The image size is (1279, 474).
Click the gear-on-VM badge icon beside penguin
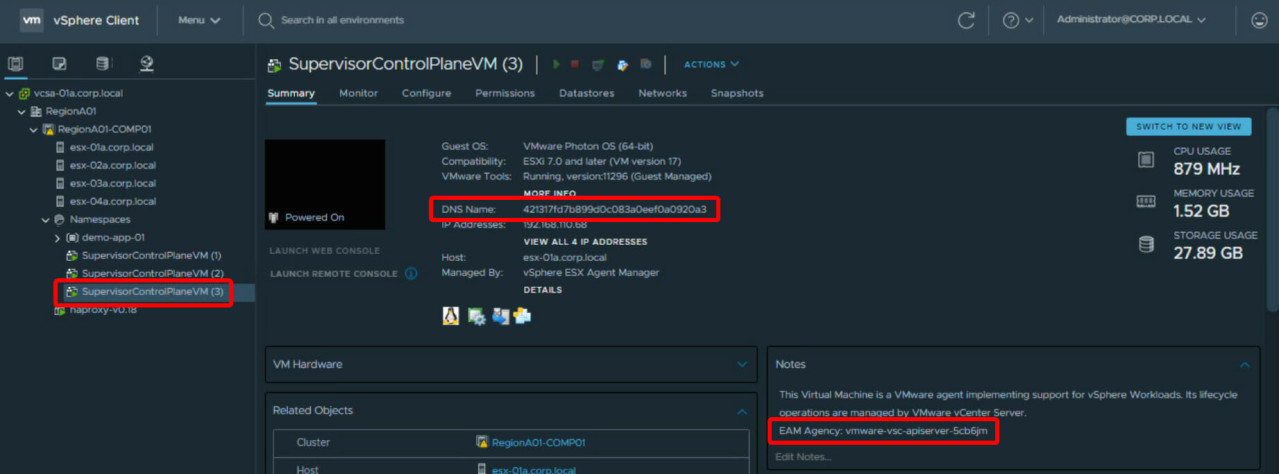[x=476, y=316]
